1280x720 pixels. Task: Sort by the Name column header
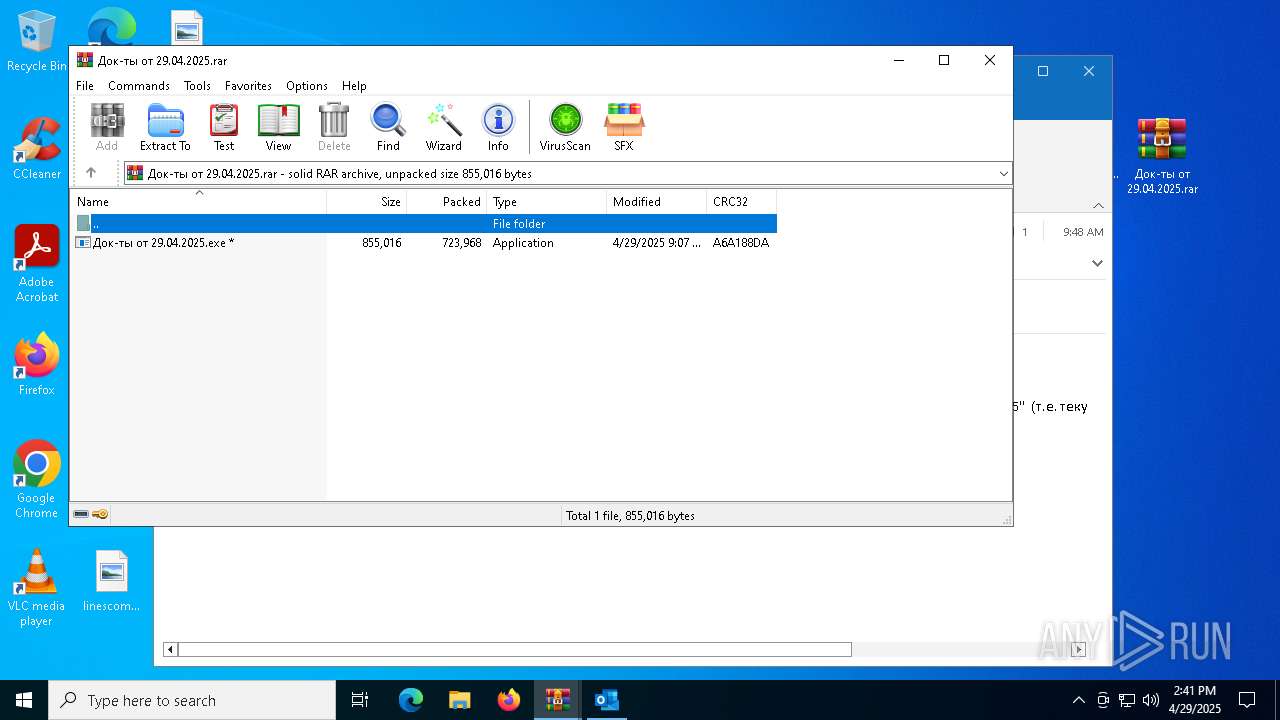tap(198, 201)
